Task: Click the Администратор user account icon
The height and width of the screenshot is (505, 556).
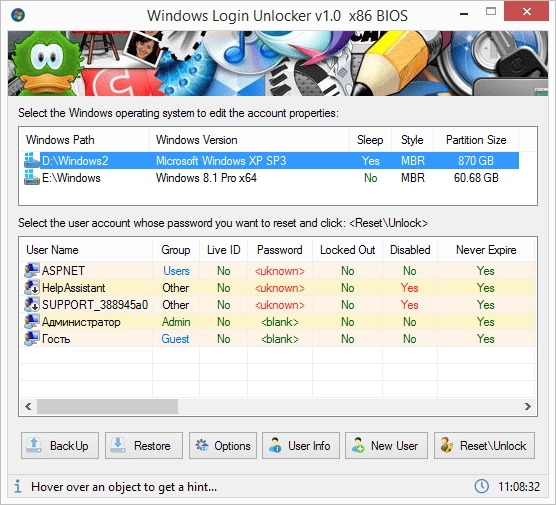Action: [32, 322]
